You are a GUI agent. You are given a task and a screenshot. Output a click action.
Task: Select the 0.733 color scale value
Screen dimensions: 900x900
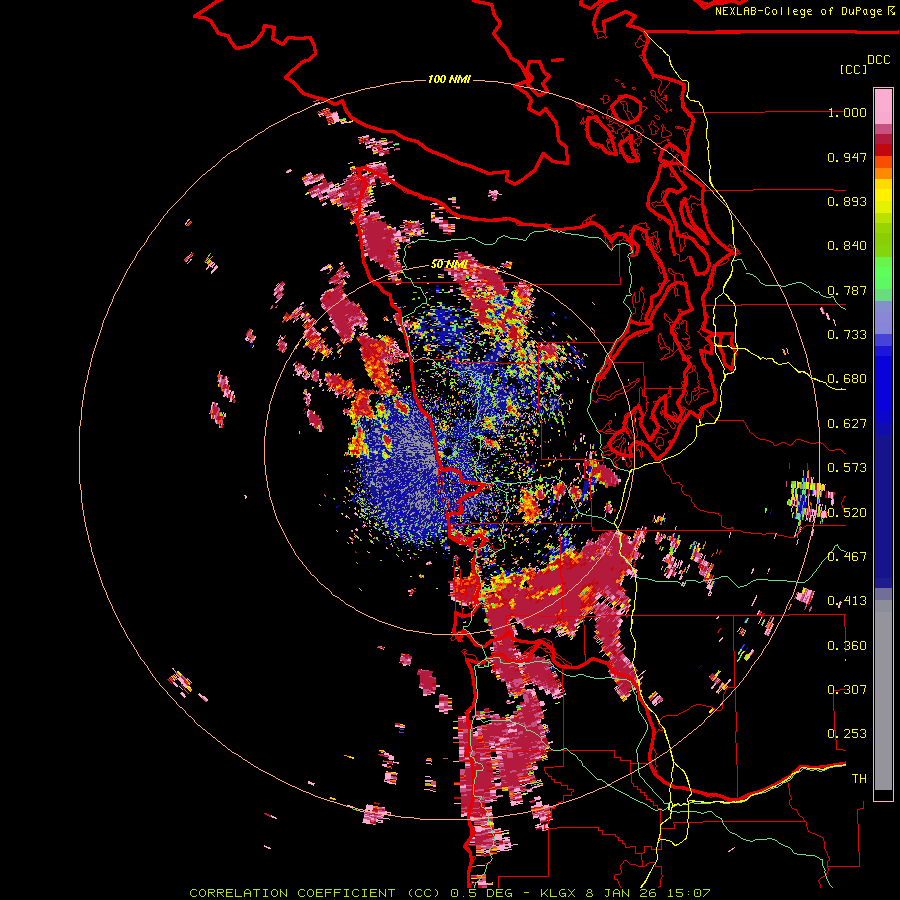tap(847, 335)
